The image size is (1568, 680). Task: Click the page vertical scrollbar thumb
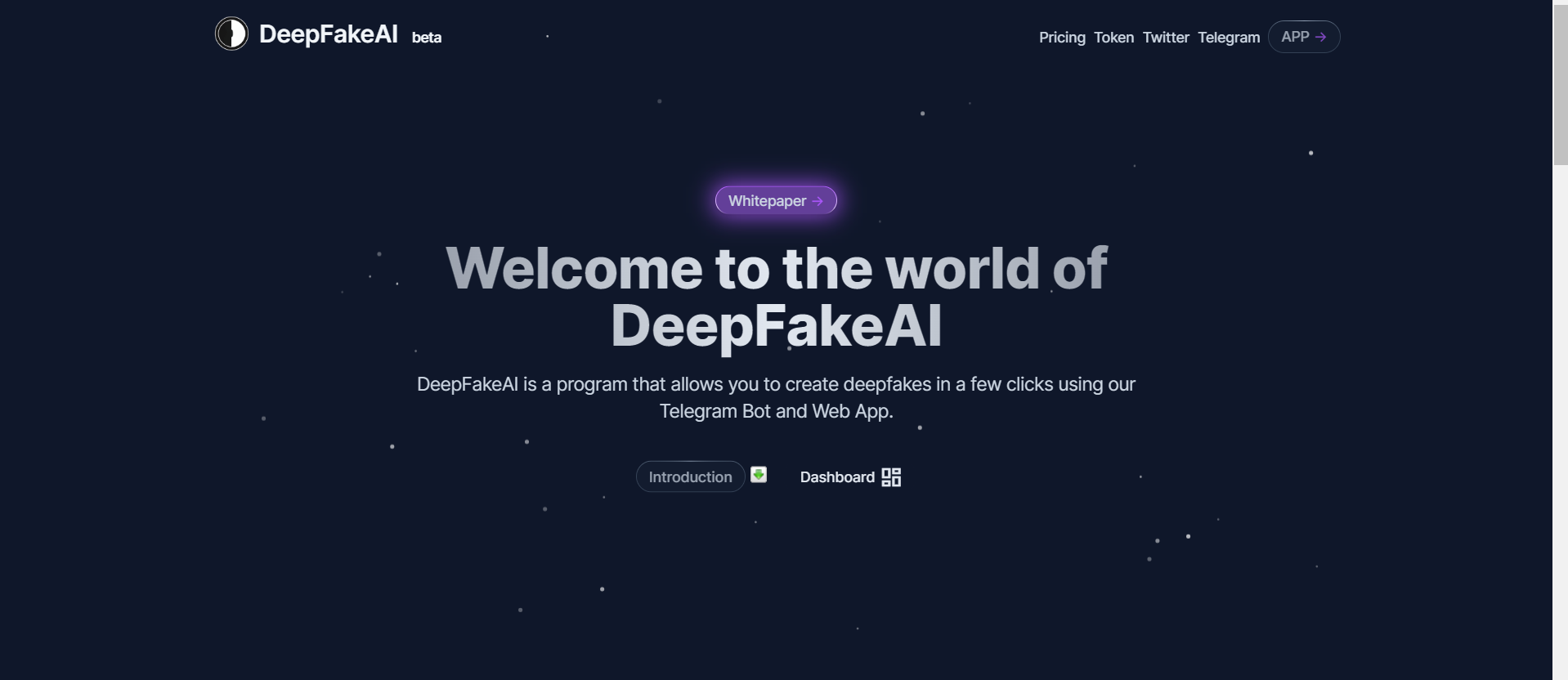(x=1560, y=83)
